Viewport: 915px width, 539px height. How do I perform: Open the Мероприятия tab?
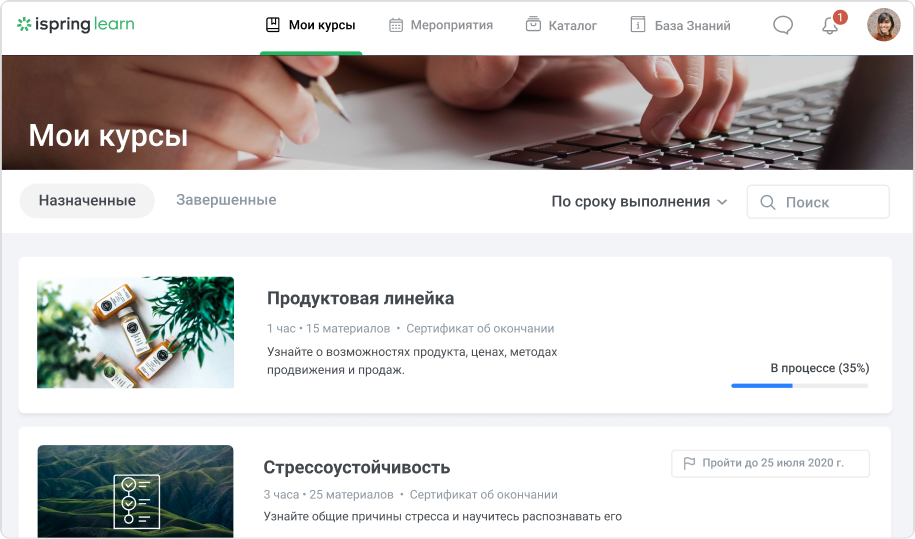click(x=441, y=25)
